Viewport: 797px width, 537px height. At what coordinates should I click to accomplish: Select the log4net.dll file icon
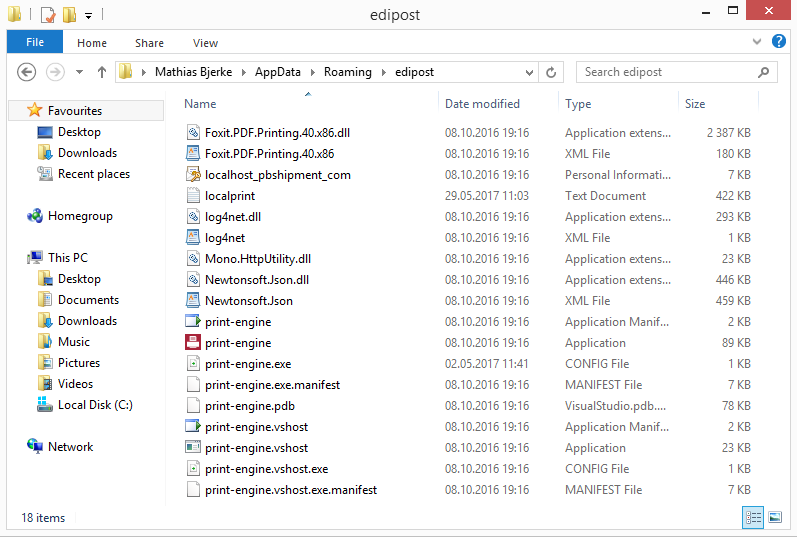(x=193, y=217)
